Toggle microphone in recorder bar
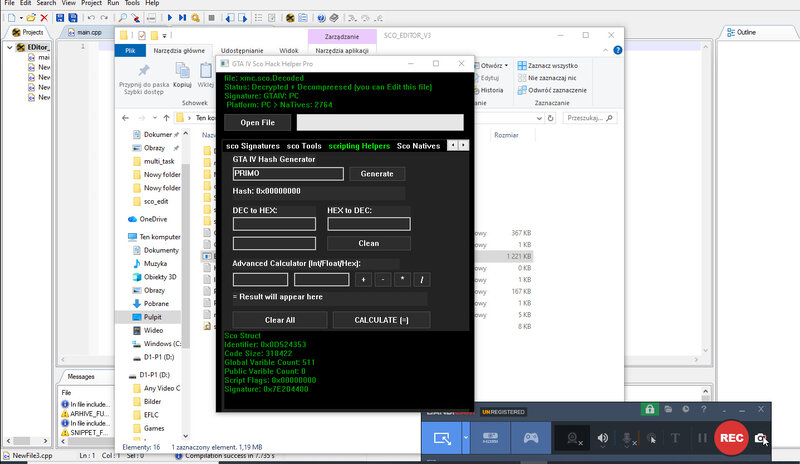800x464 pixels. (627, 438)
